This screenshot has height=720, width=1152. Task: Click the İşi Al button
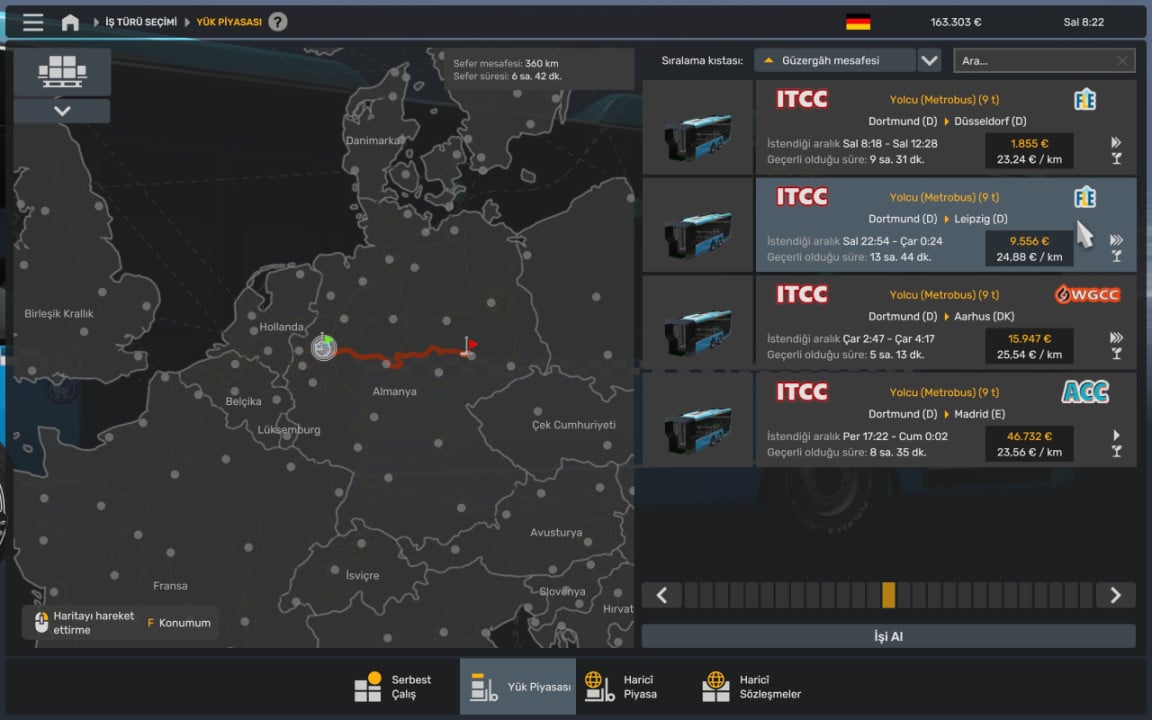pos(888,636)
